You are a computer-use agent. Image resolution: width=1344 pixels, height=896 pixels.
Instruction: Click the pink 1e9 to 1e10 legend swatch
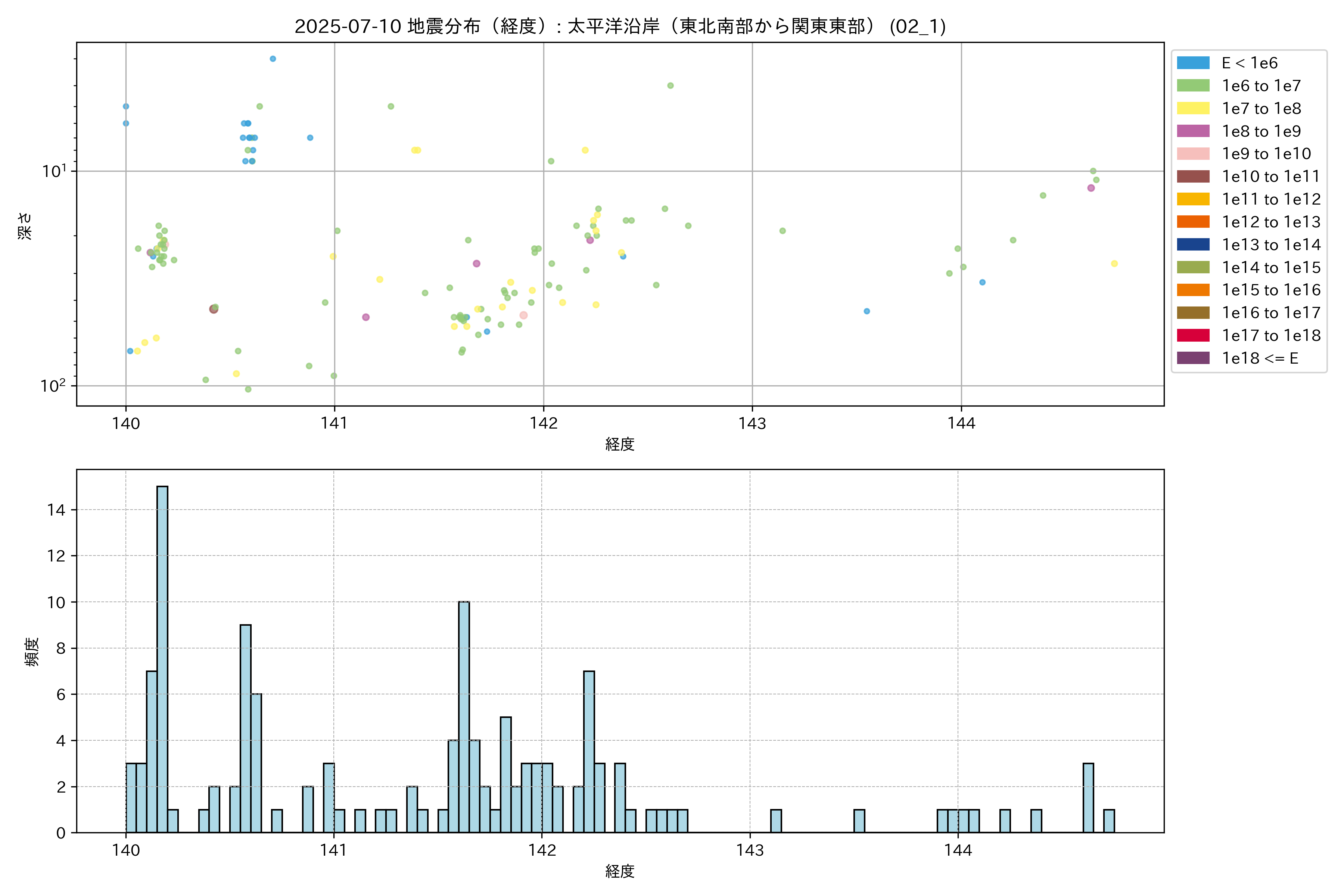[x=1192, y=154]
